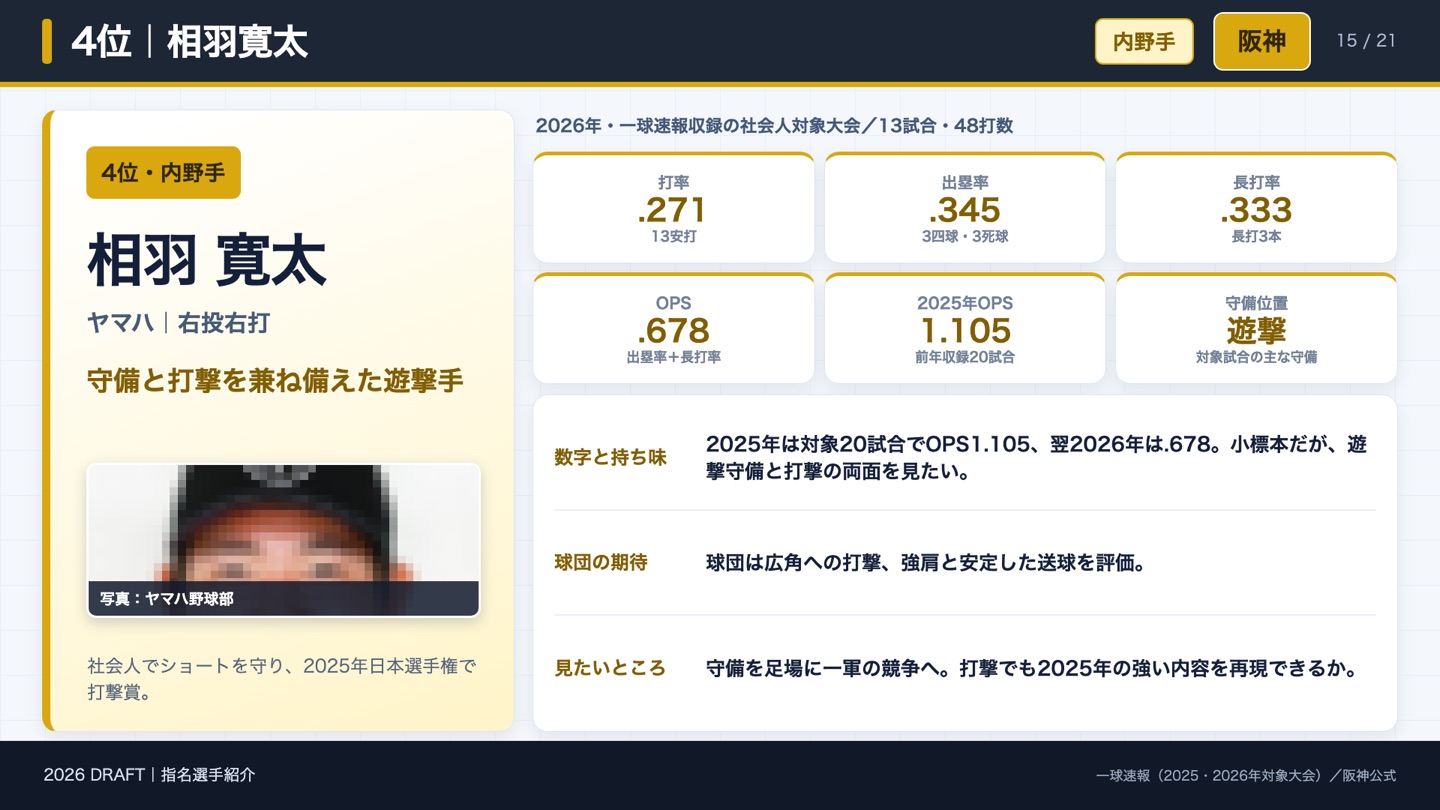Screen dimensions: 1440x810
Task: Click the 4位・内野手 gold tag
Action: [x=163, y=172]
